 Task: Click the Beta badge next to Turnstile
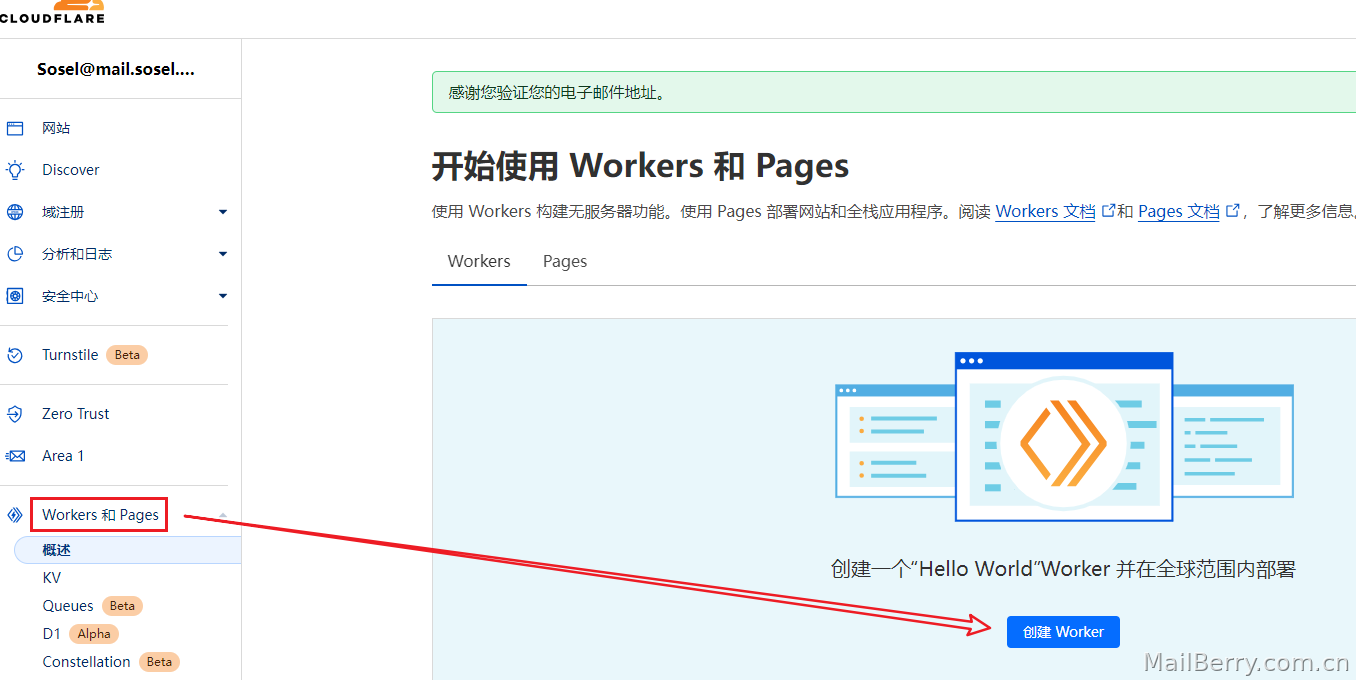coord(127,355)
